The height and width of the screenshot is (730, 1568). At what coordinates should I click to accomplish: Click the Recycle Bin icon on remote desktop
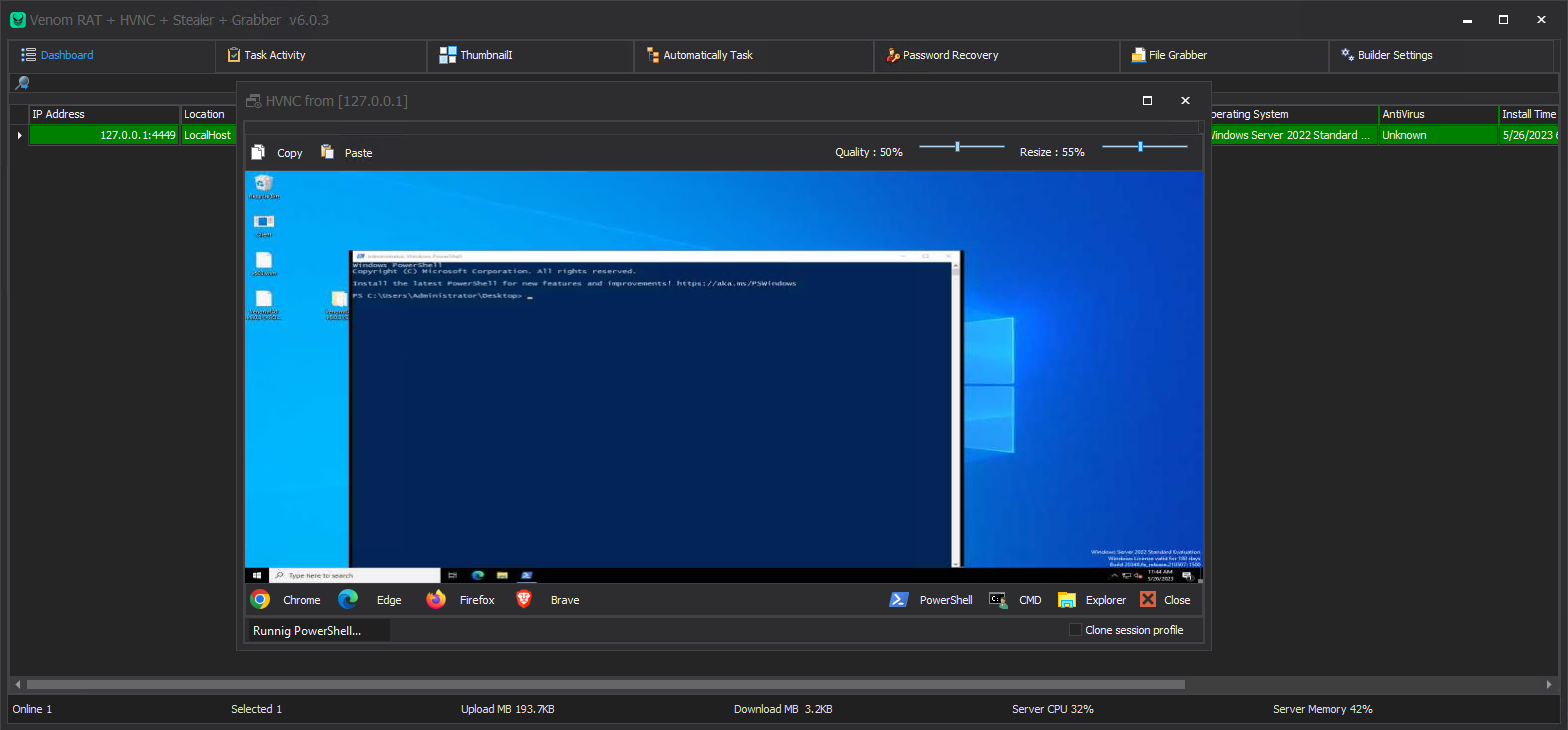pos(264,183)
